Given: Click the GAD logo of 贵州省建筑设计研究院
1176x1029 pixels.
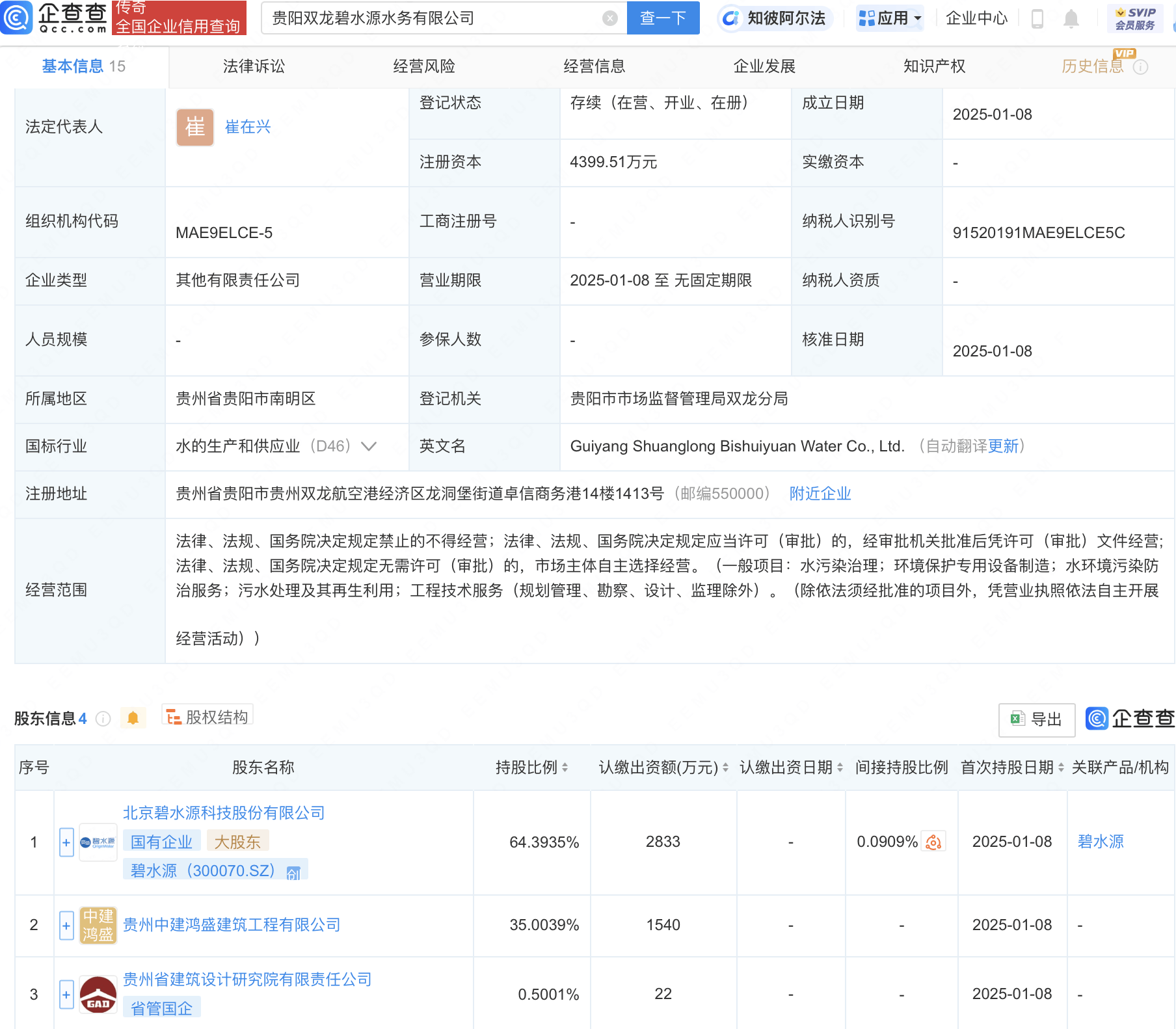Looking at the screenshot, I should pos(98,995).
